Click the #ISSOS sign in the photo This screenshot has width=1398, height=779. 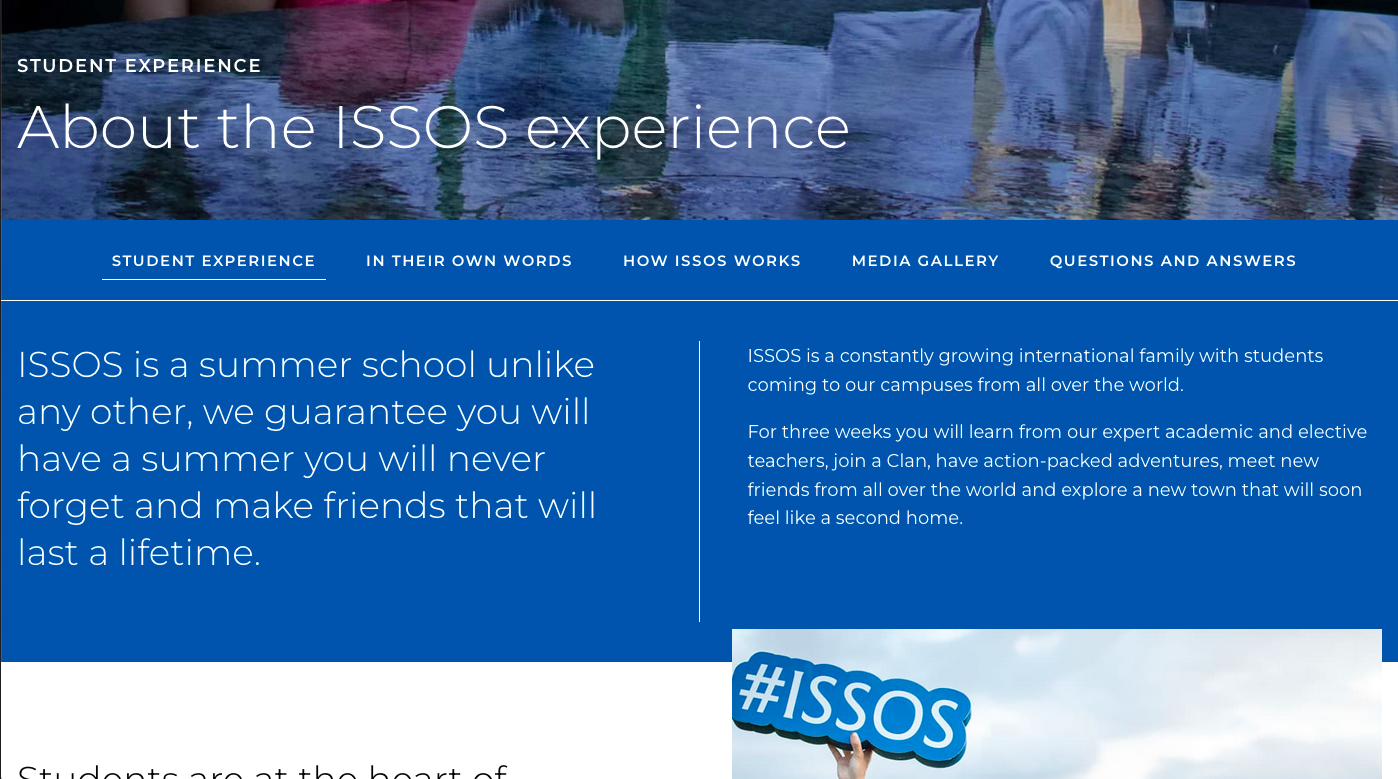850,699
